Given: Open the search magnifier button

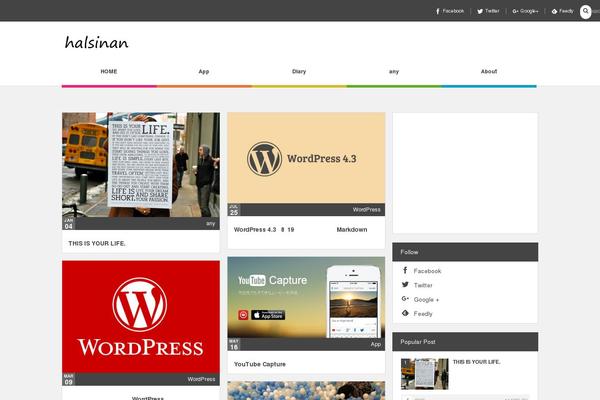Looking at the screenshot, I should point(585,11).
